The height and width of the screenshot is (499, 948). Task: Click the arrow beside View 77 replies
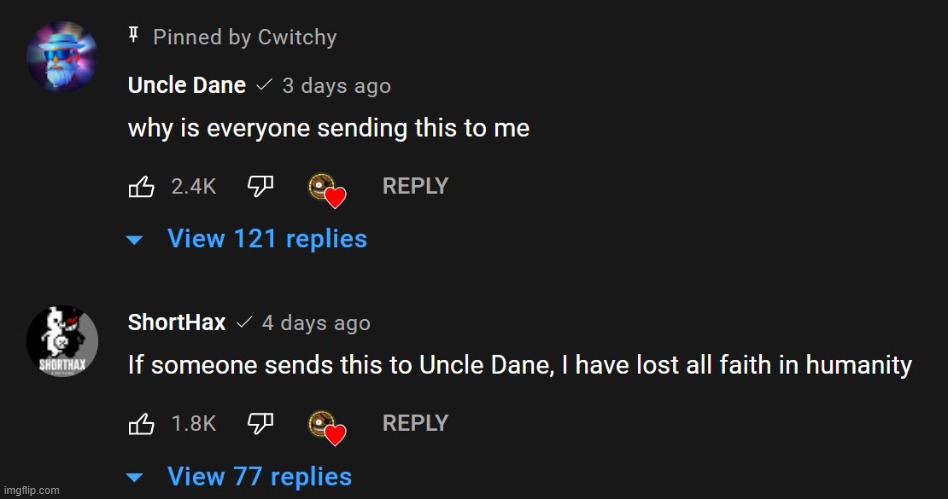(134, 478)
